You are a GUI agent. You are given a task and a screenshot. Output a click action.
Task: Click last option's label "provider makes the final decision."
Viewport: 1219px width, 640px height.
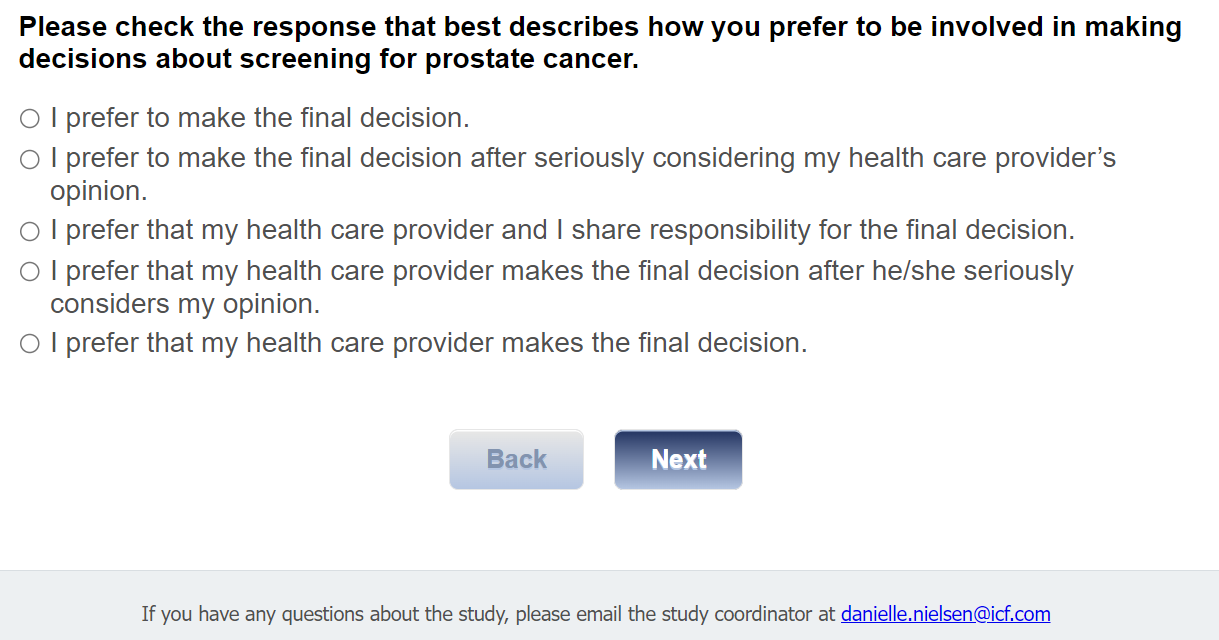pyautogui.click(x=600, y=343)
